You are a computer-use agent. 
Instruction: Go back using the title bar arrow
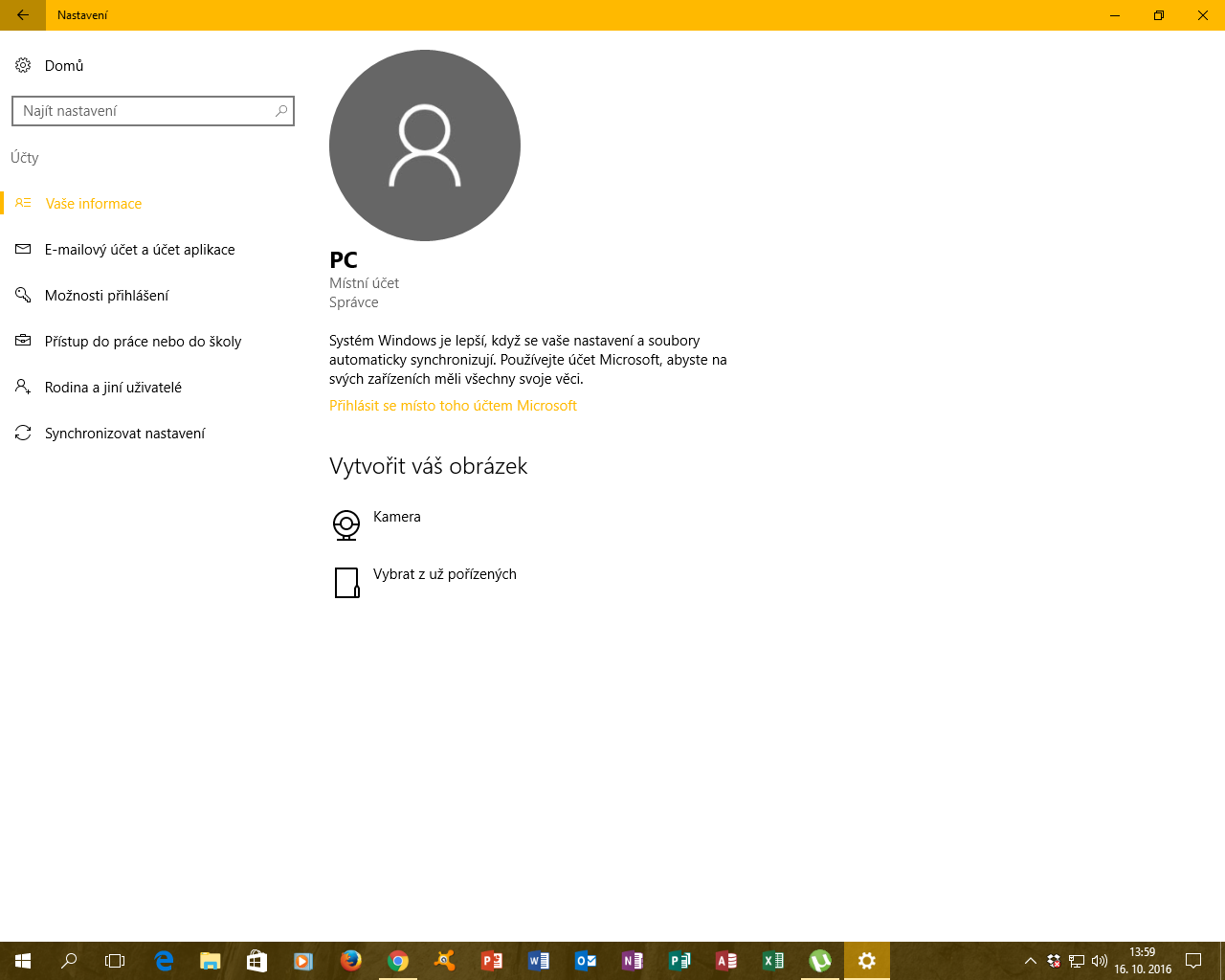[x=23, y=15]
